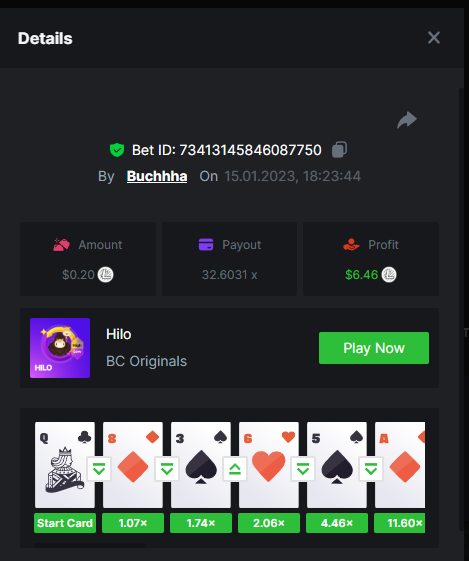Click the Profit coin icon
Image resolution: width=469 pixels, height=561 pixels.
[389, 275]
